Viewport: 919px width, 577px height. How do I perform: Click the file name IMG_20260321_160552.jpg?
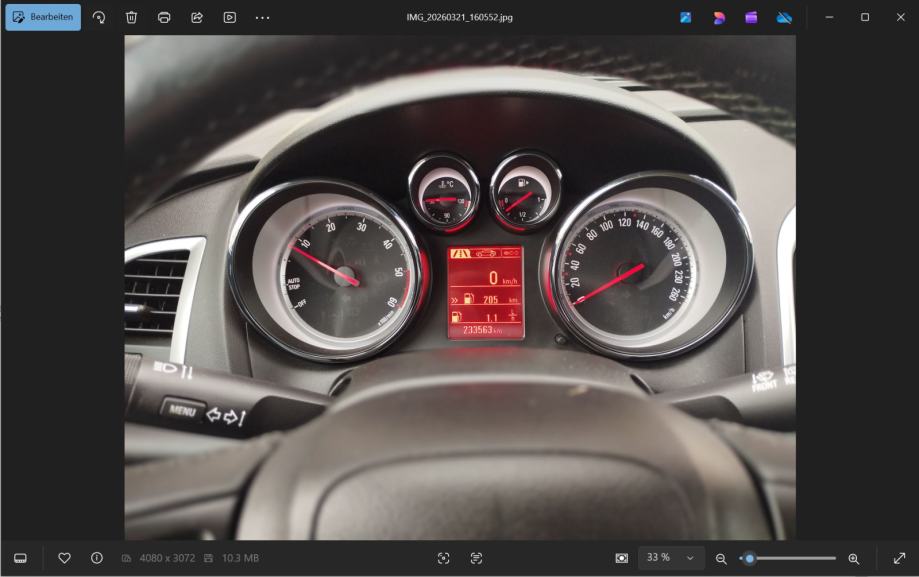point(460,17)
